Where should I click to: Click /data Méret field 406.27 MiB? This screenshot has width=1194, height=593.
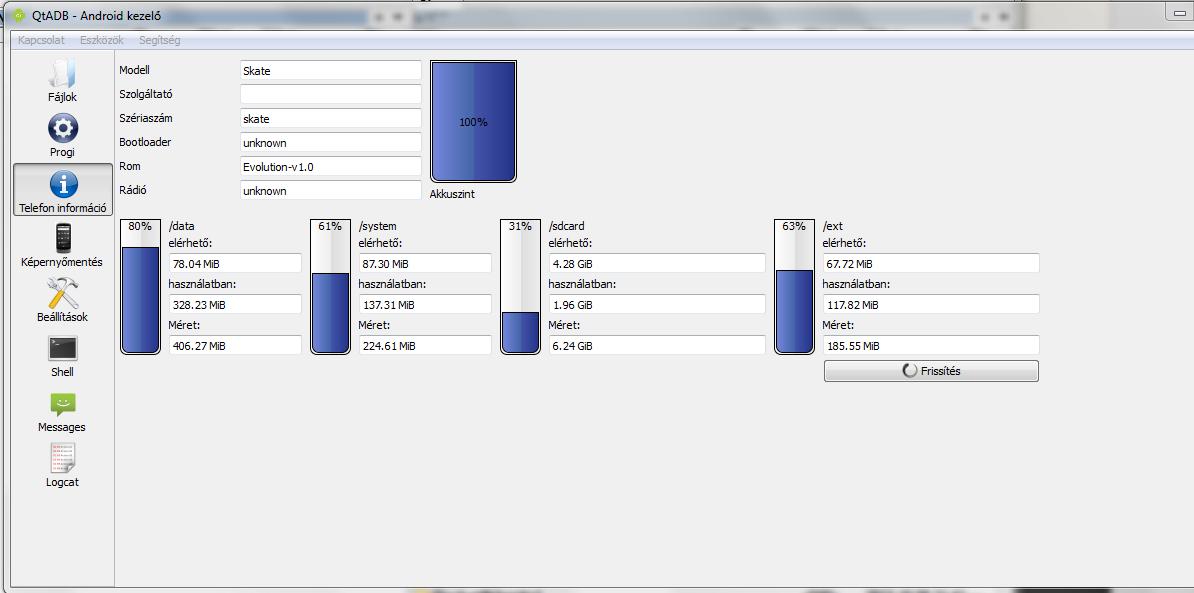tap(235, 345)
